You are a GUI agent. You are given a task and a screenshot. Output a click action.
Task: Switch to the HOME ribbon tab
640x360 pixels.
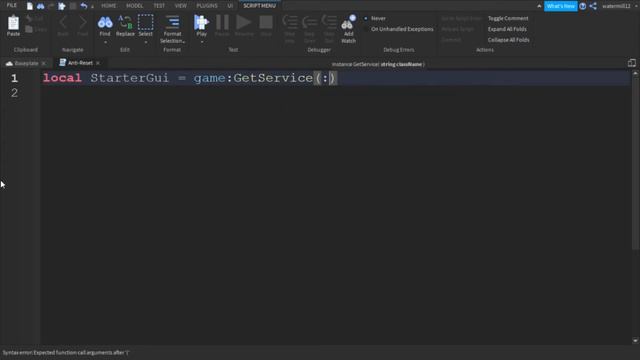[x=109, y=6]
